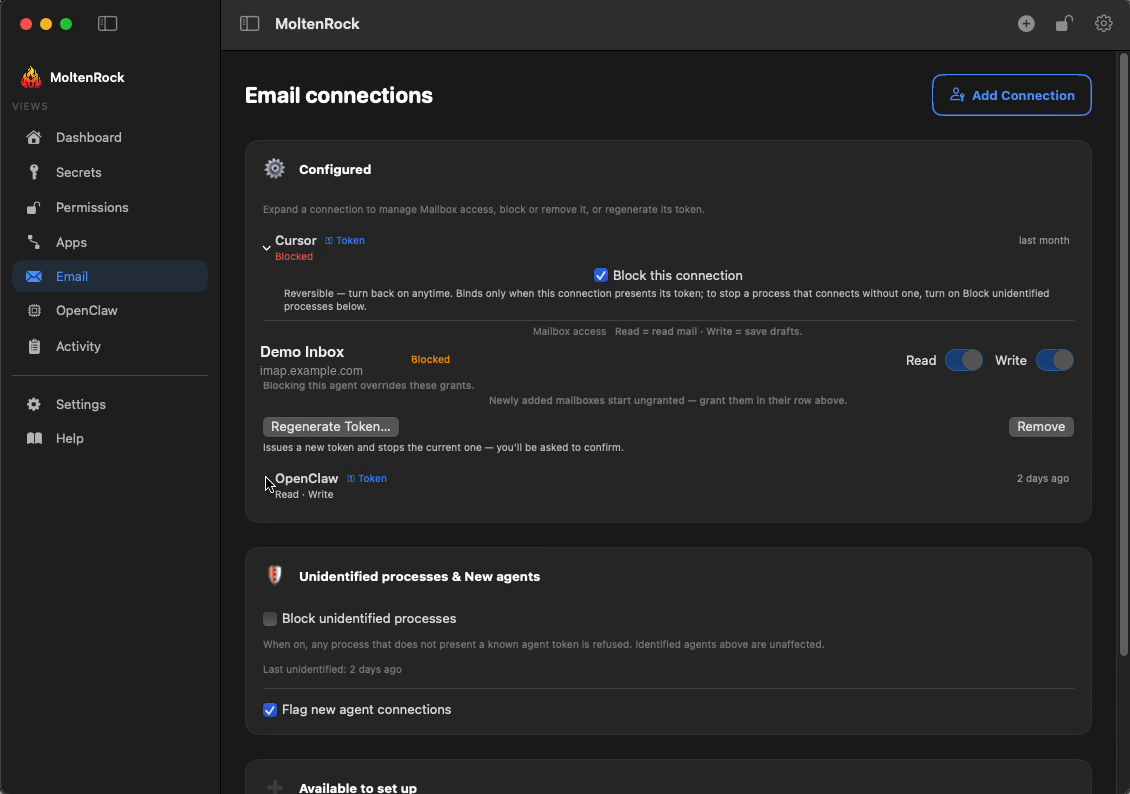The height and width of the screenshot is (794, 1130).
Task: Click the MoltenRock flame logo
Action: tap(31, 77)
